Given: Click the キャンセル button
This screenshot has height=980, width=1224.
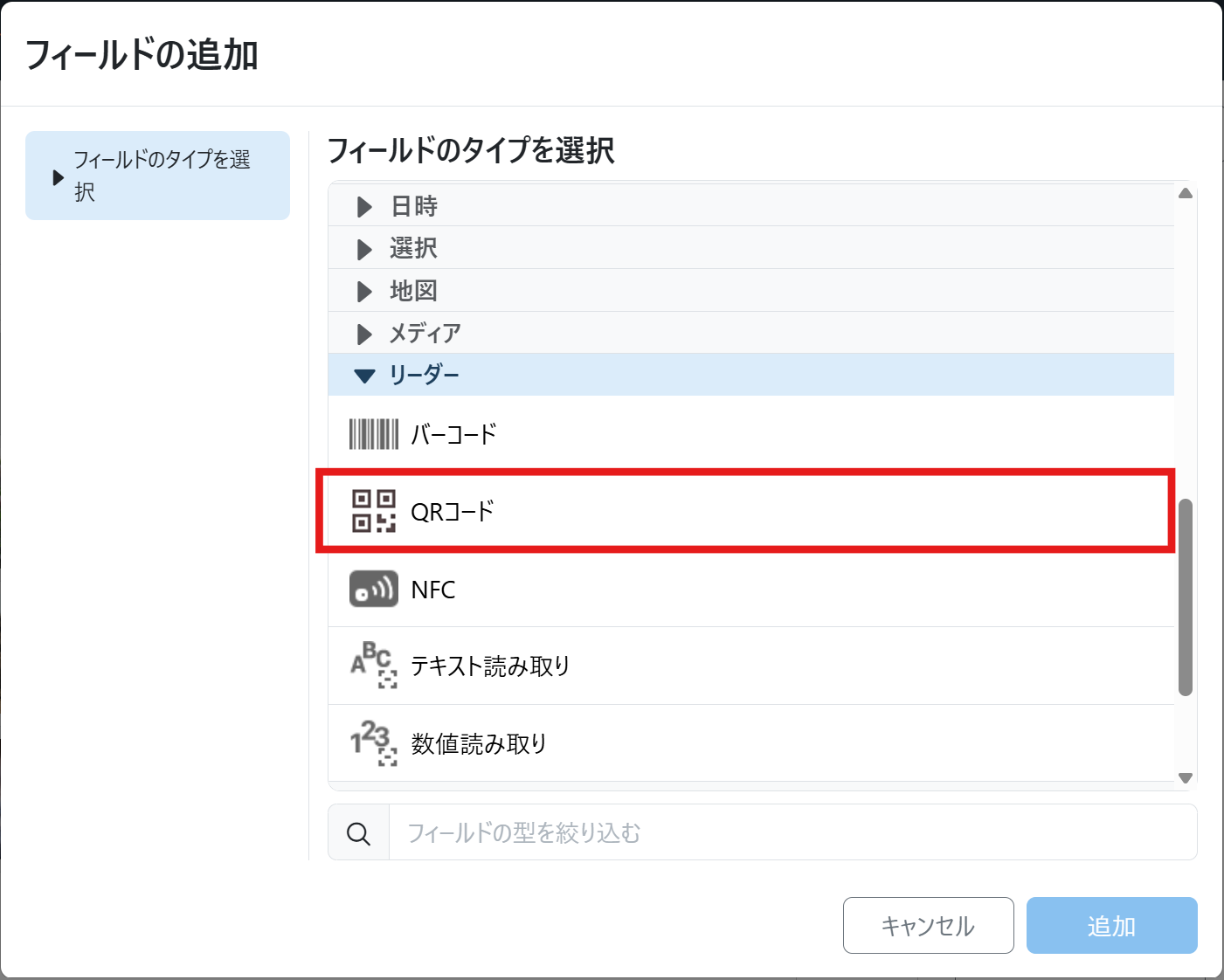Looking at the screenshot, I should [928, 926].
